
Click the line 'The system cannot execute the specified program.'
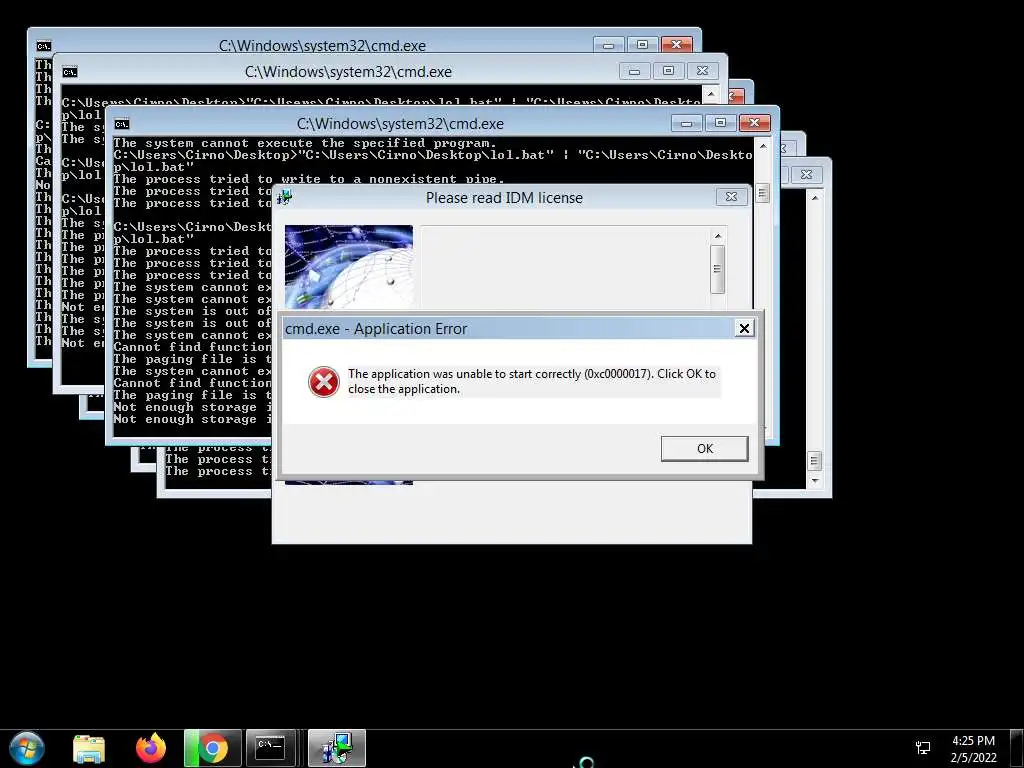pyautogui.click(x=305, y=143)
